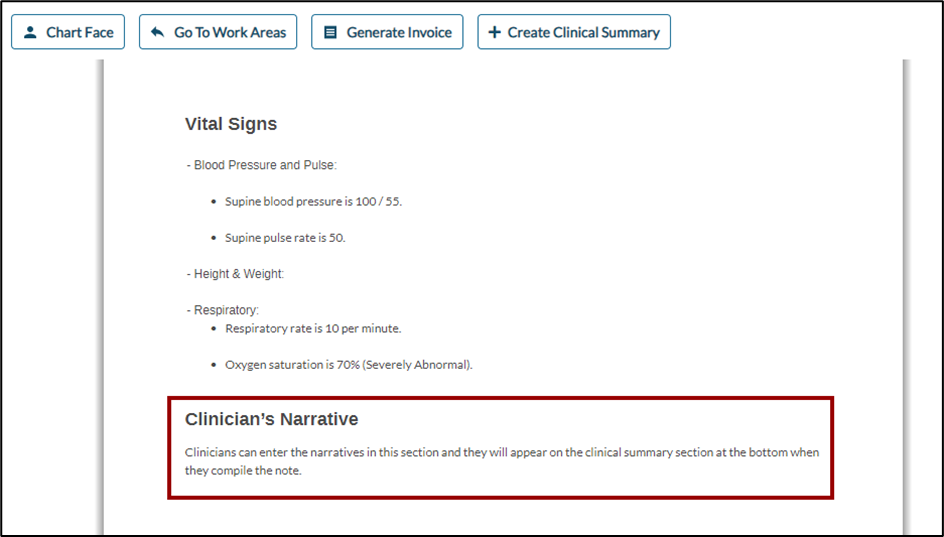Select the Blood Pressure and Pulse label
Screen dimensions: 944x537
pyautogui.click(x=262, y=165)
